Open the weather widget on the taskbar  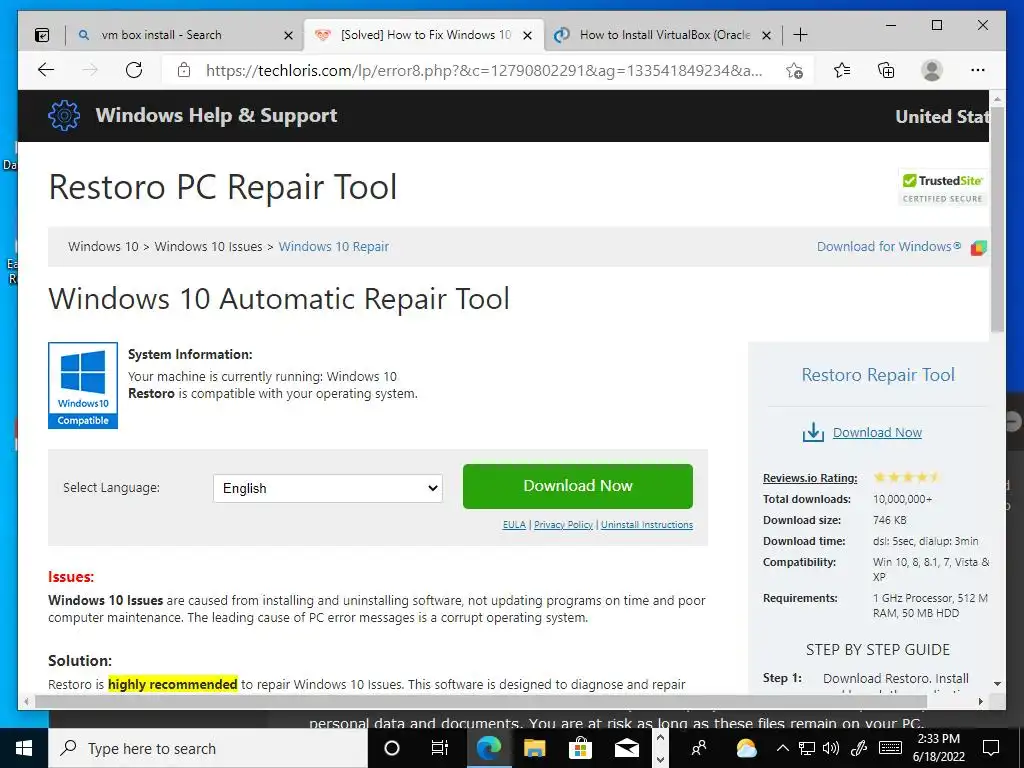746,748
